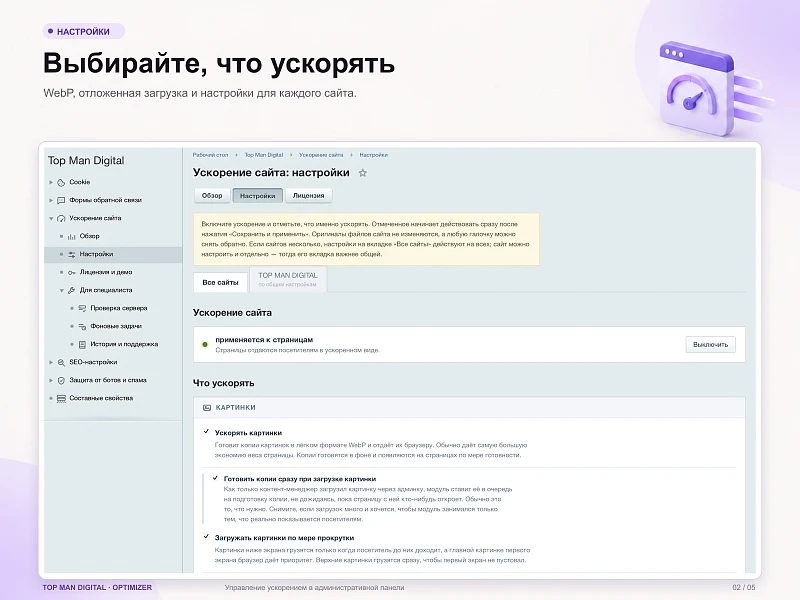Click the Формы обратной связи chat icon
Screen dimensions: 800x600
pos(61,200)
